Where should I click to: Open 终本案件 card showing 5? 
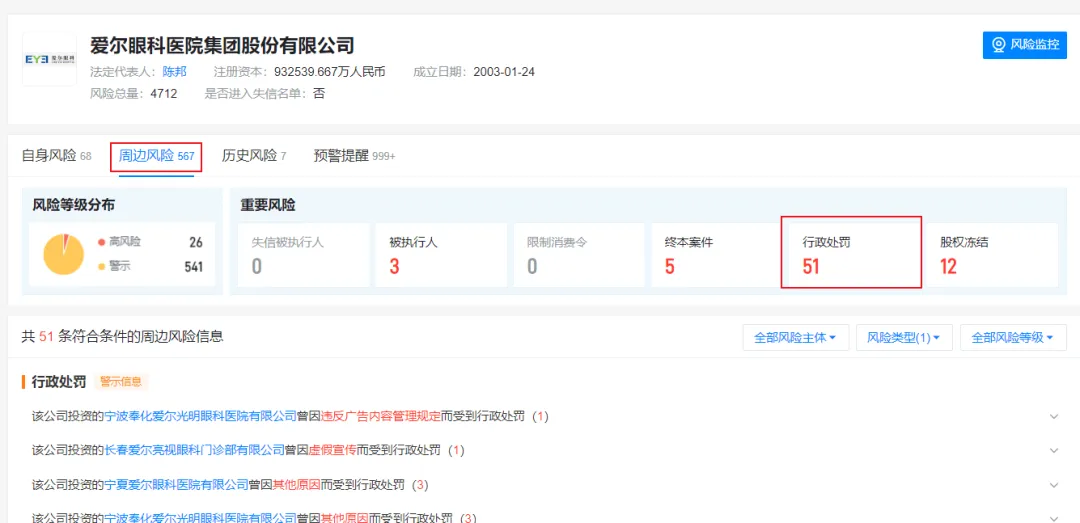[x=716, y=254]
